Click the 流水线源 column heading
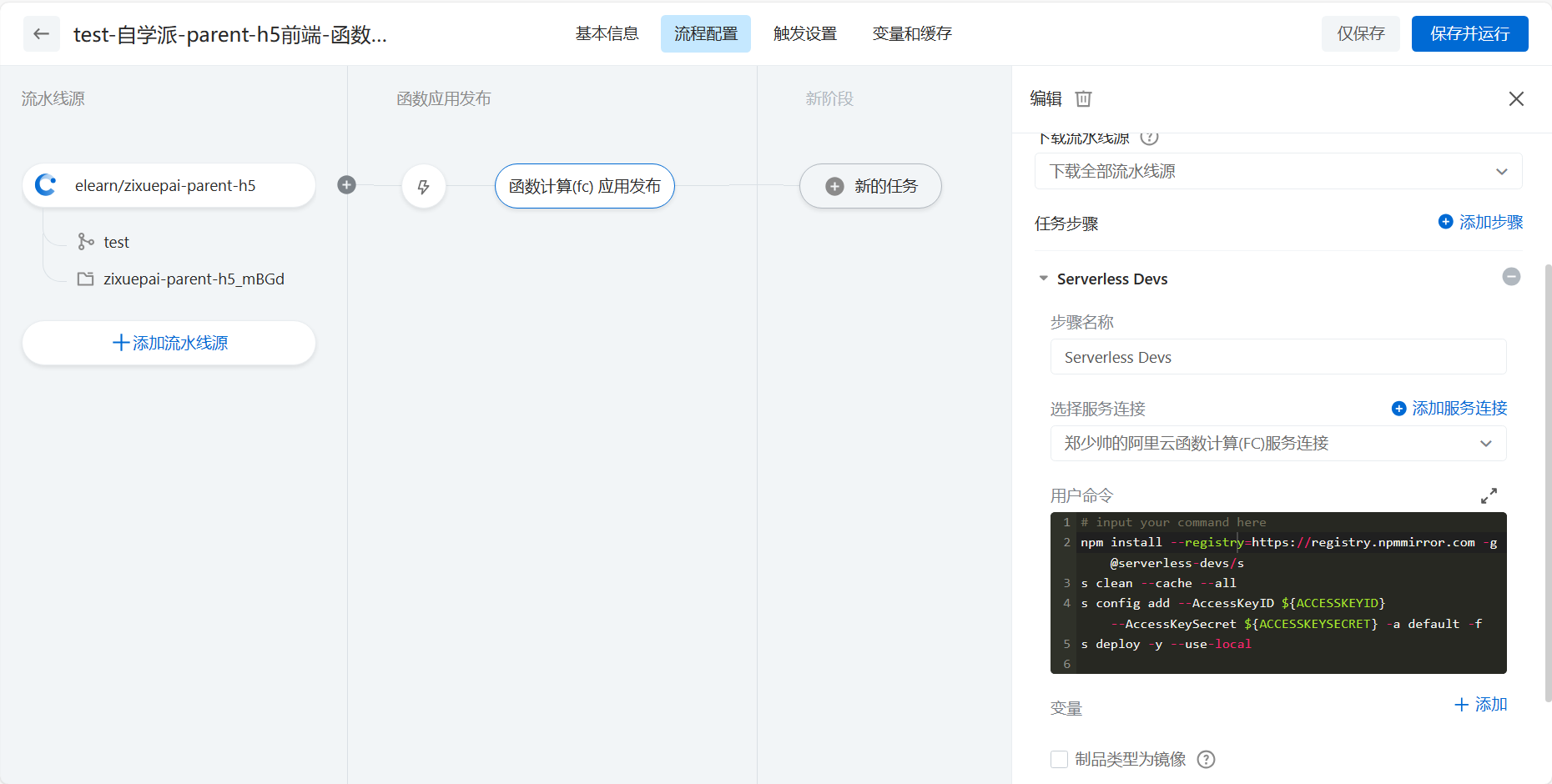 (53, 98)
